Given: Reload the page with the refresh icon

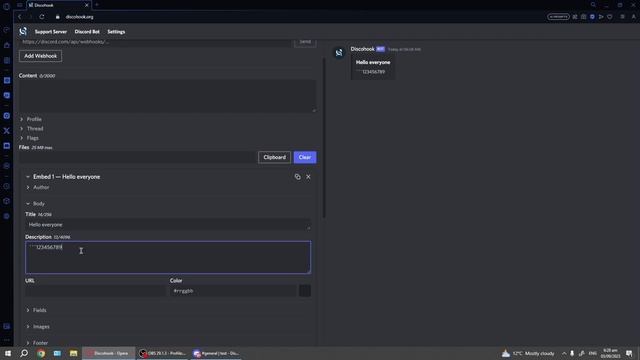Looking at the screenshot, I should coord(42,17).
